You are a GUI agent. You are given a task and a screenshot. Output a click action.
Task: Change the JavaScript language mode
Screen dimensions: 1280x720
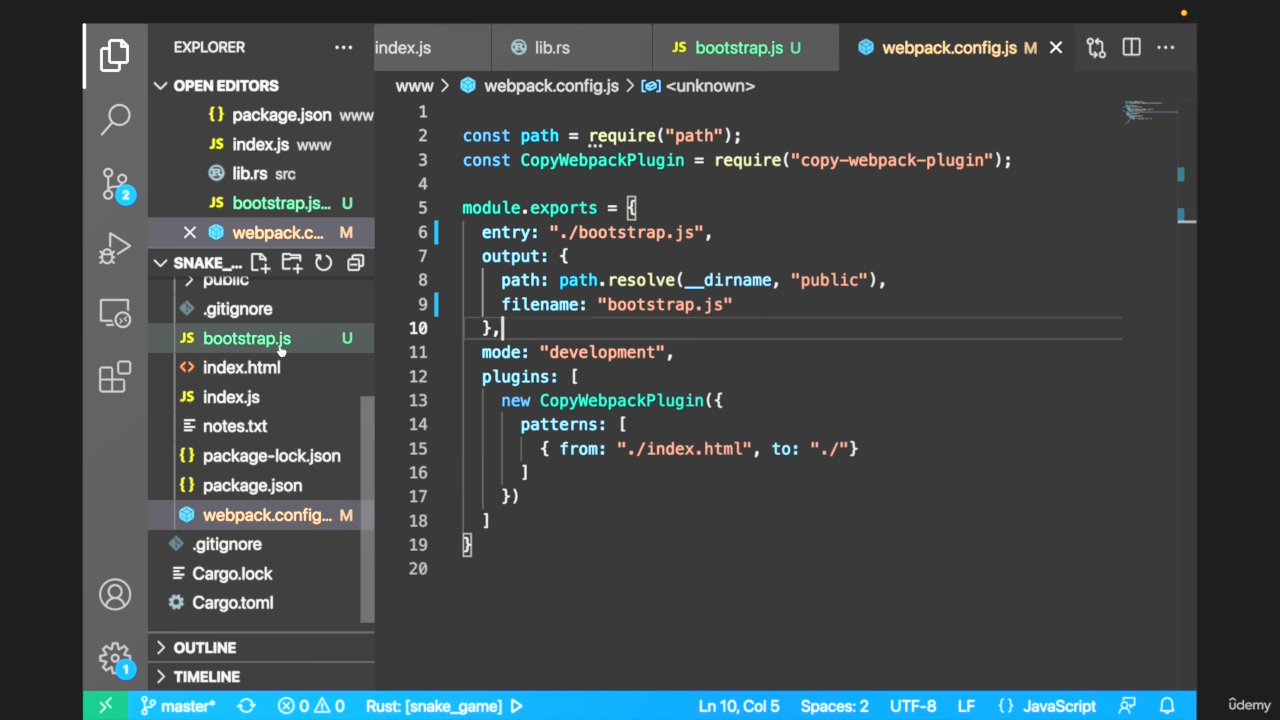click(x=1059, y=706)
